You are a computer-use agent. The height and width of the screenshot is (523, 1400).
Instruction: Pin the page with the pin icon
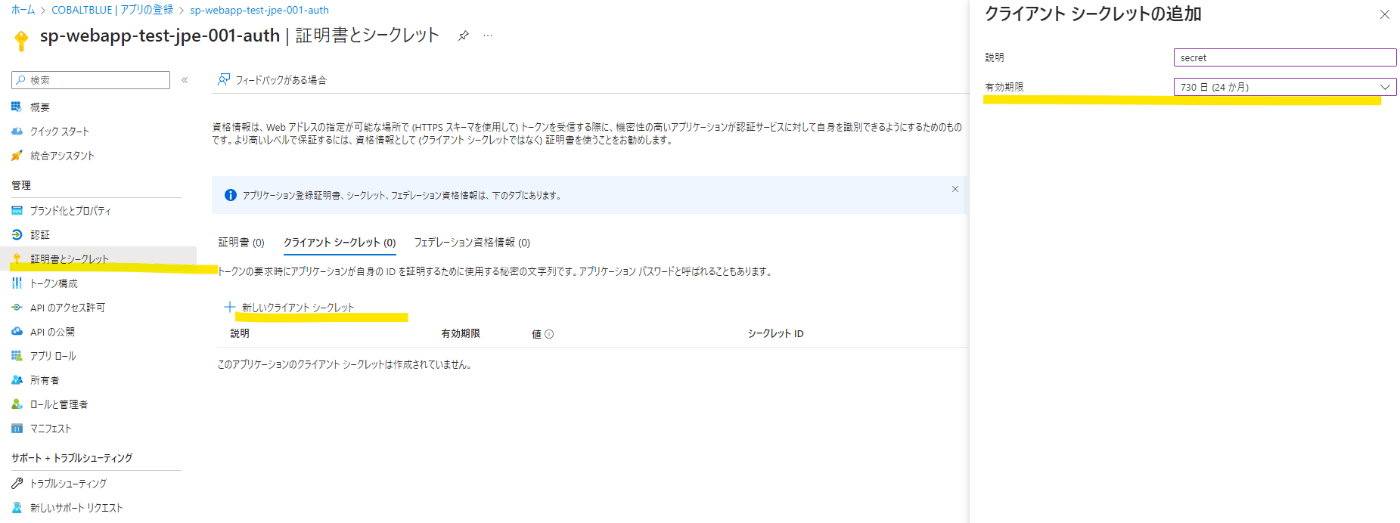[463, 36]
